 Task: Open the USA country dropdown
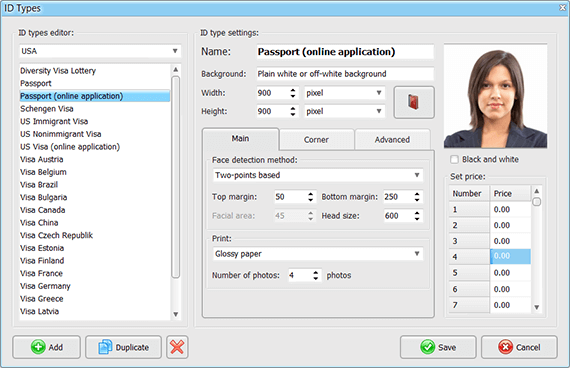coord(100,51)
